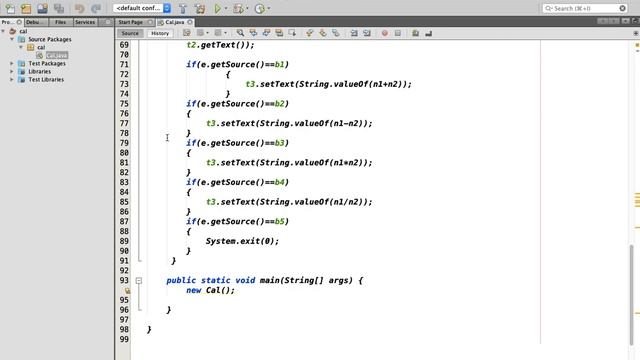This screenshot has height=360, width=640.
Task: Start macro recording with red circle icon
Action: (384, 33)
